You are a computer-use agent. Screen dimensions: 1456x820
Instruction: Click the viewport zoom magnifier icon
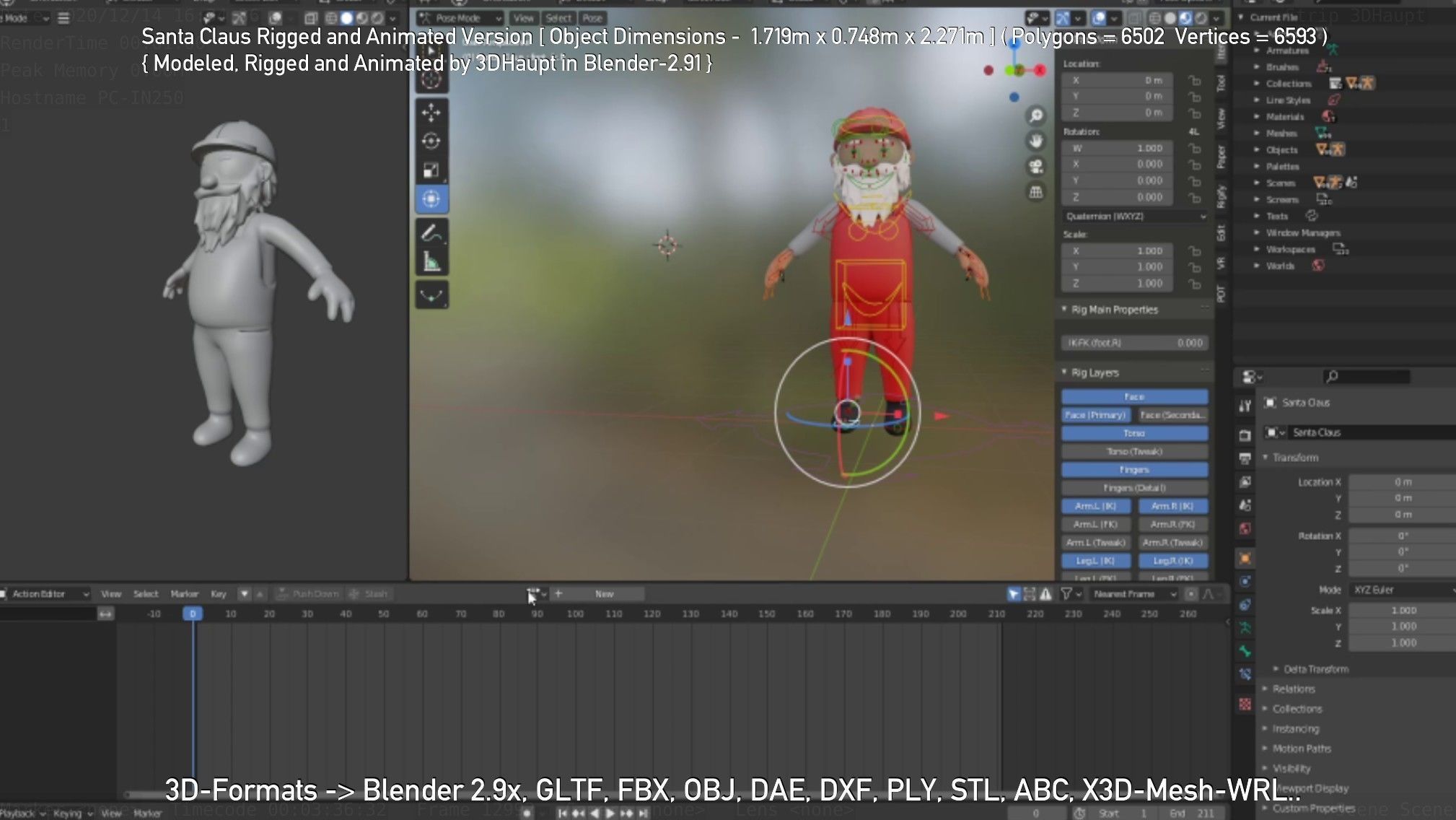click(x=1036, y=115)
